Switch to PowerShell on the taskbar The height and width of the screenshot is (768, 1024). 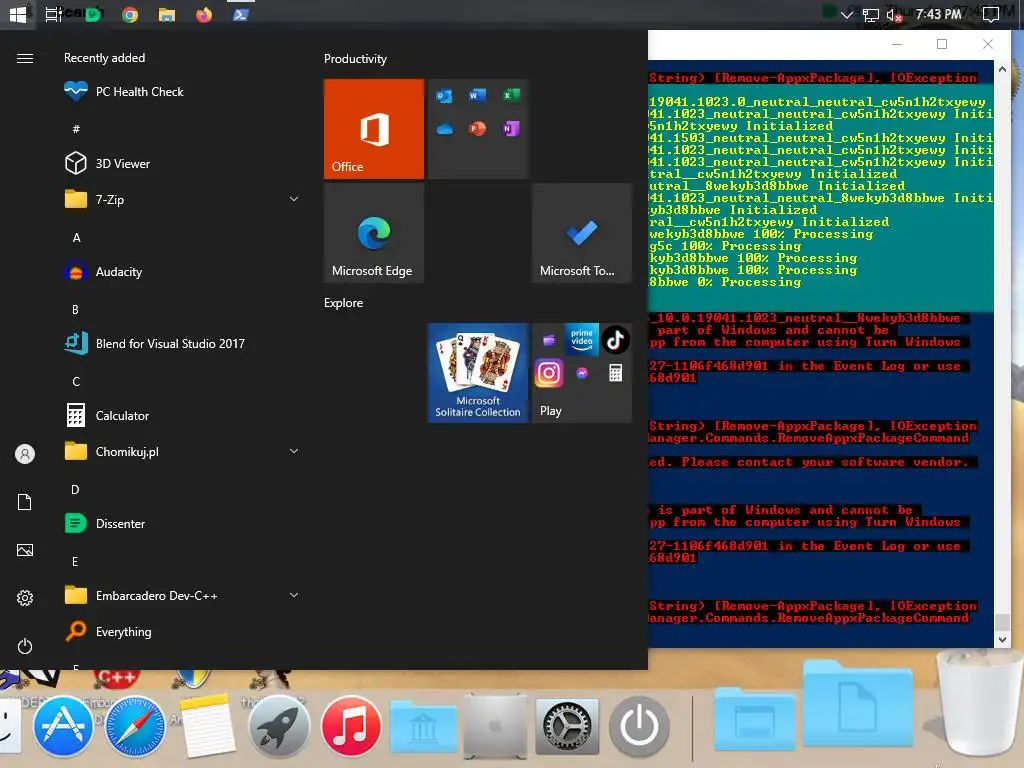click(240, 14)
